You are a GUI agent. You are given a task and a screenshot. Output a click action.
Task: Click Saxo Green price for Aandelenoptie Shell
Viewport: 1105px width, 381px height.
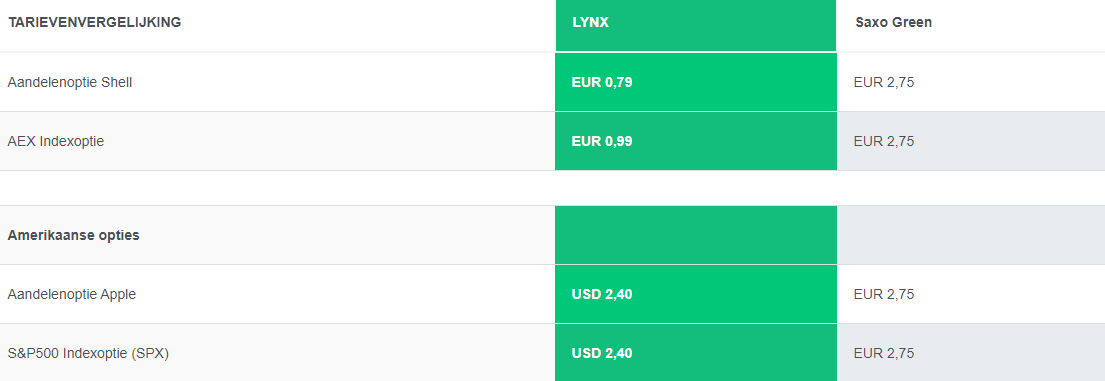pos(884,82)
